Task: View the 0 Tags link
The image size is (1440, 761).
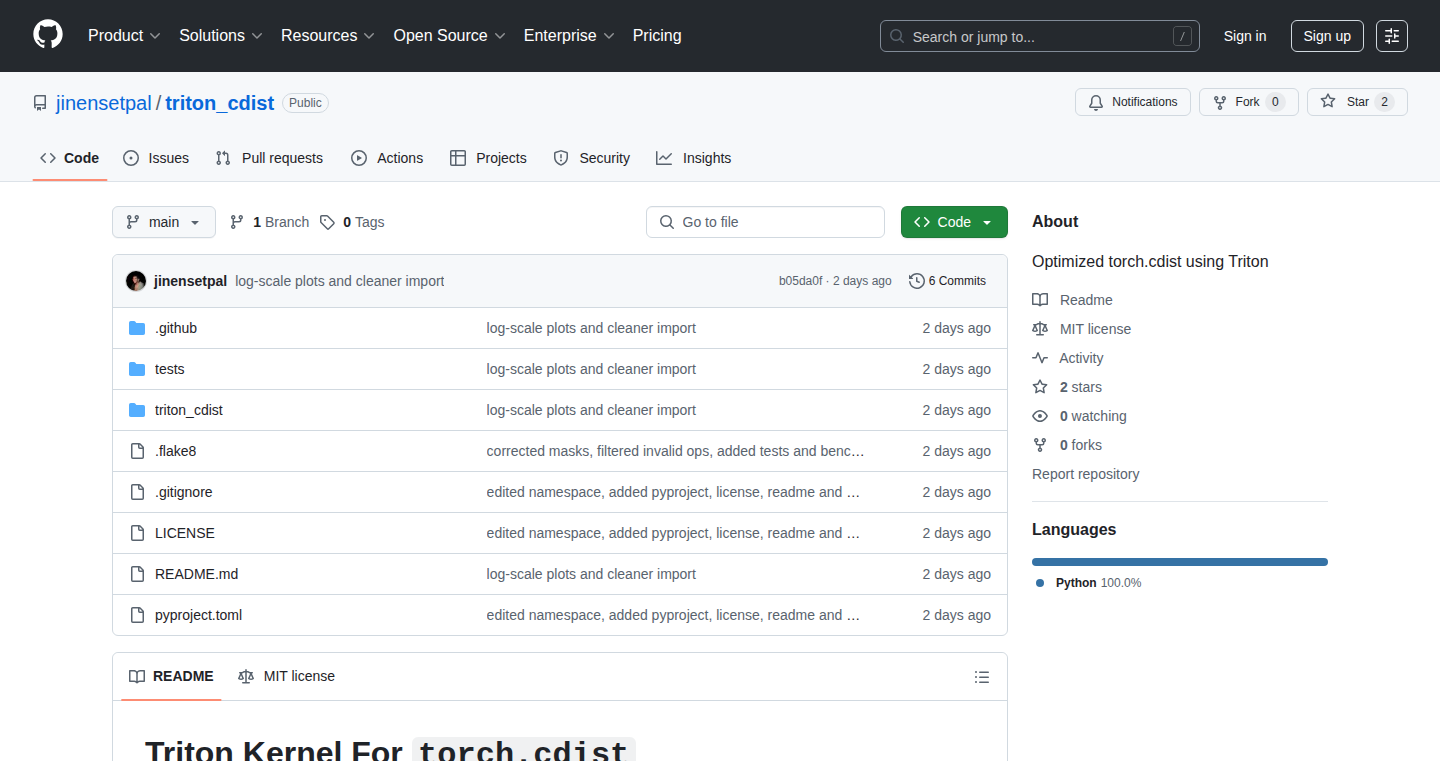Action: point(352,222)
